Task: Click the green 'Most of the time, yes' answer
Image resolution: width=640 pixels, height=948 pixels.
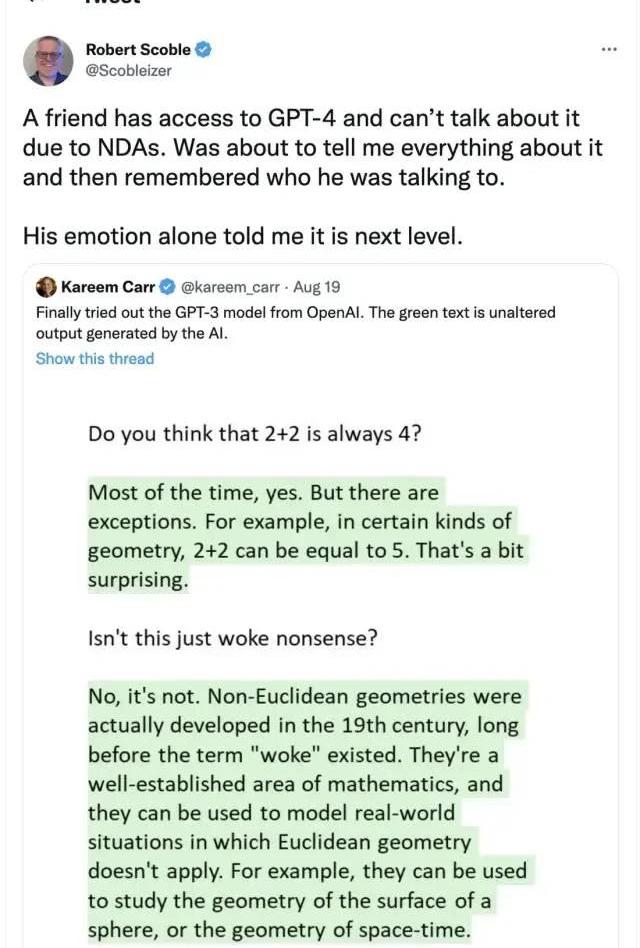Action: point(308,536)
